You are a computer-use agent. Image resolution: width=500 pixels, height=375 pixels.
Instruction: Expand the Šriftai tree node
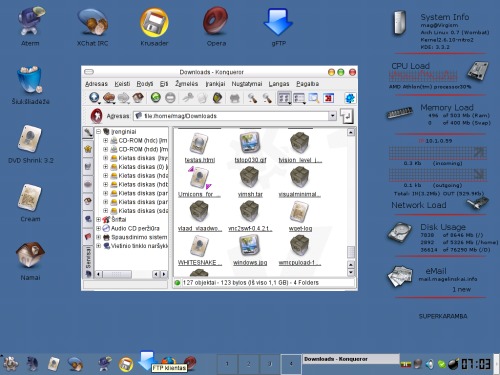click(x=99, y=219)
